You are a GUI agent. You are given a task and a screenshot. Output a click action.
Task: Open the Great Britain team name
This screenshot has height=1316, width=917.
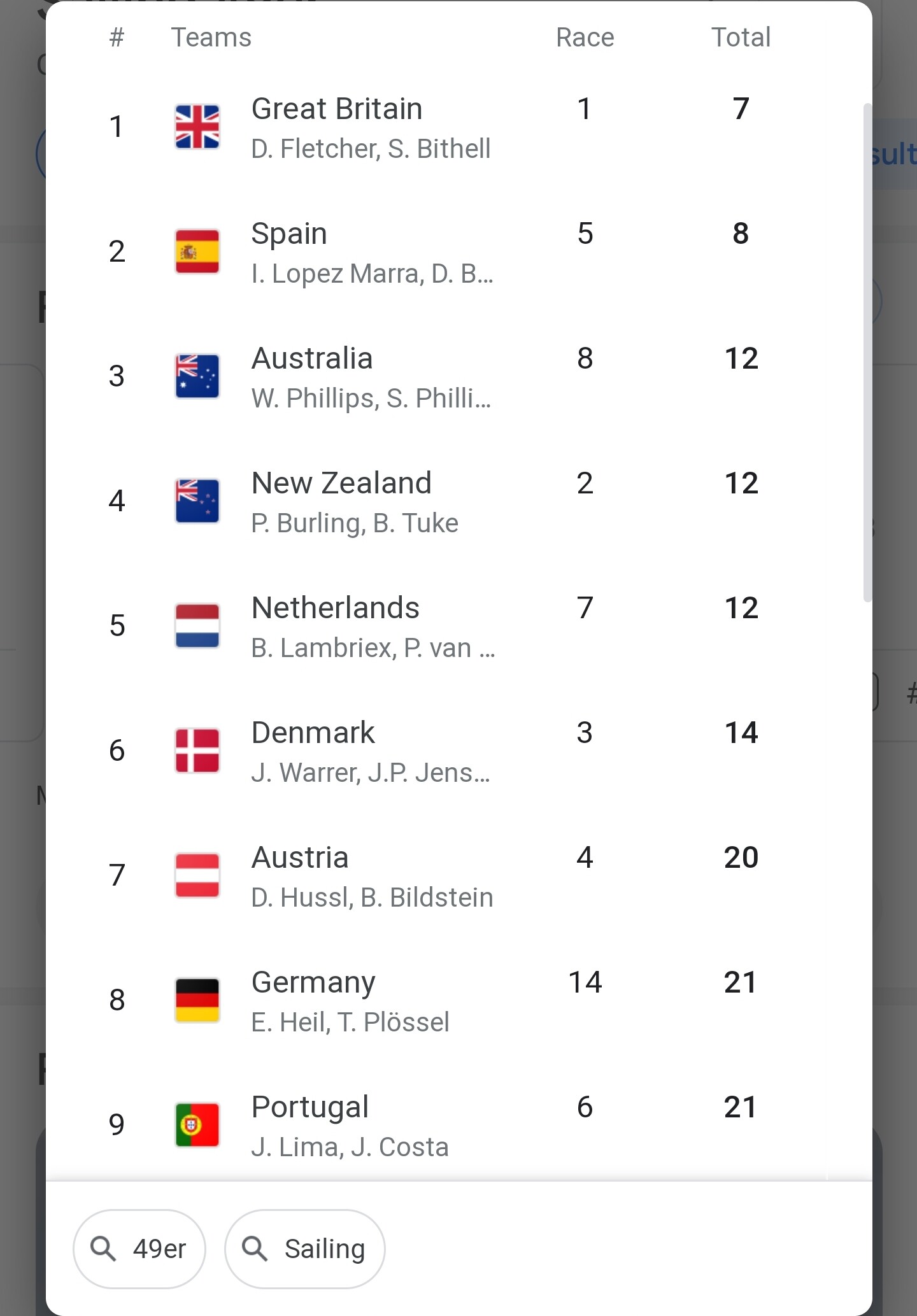337,109
